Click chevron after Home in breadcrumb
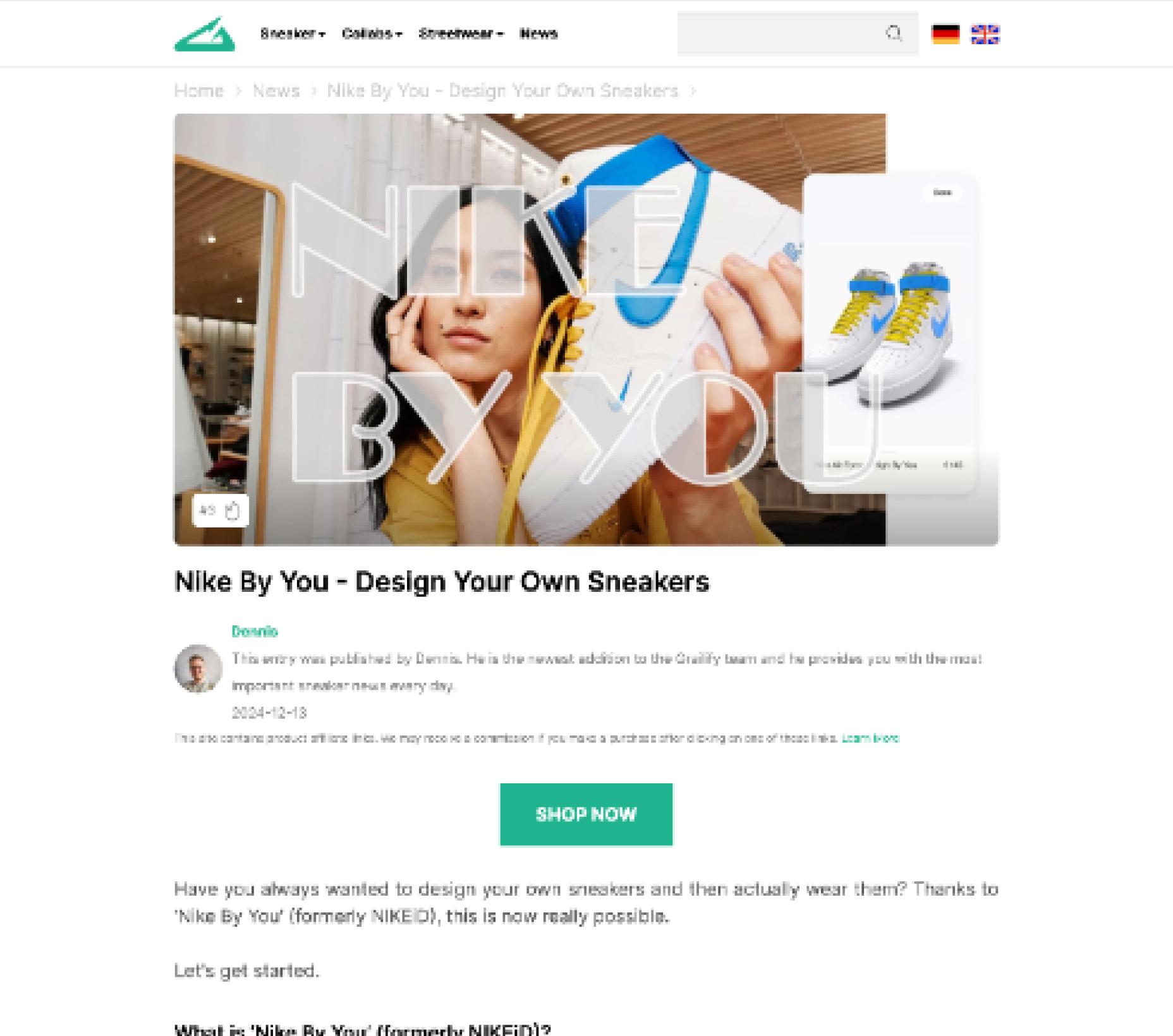The height and width of the screenshot is (1036, 1173). (x=238, y=91)
